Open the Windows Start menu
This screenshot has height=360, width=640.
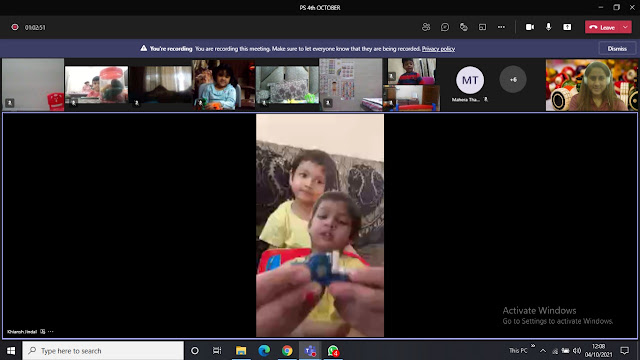click(11, 351)
